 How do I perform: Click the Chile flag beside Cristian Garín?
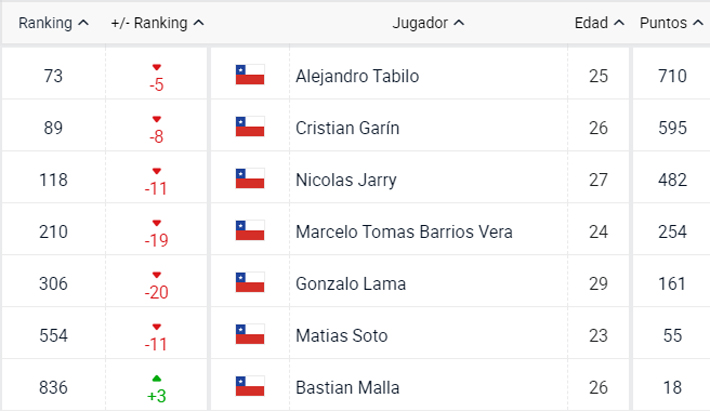click(249, 127)
